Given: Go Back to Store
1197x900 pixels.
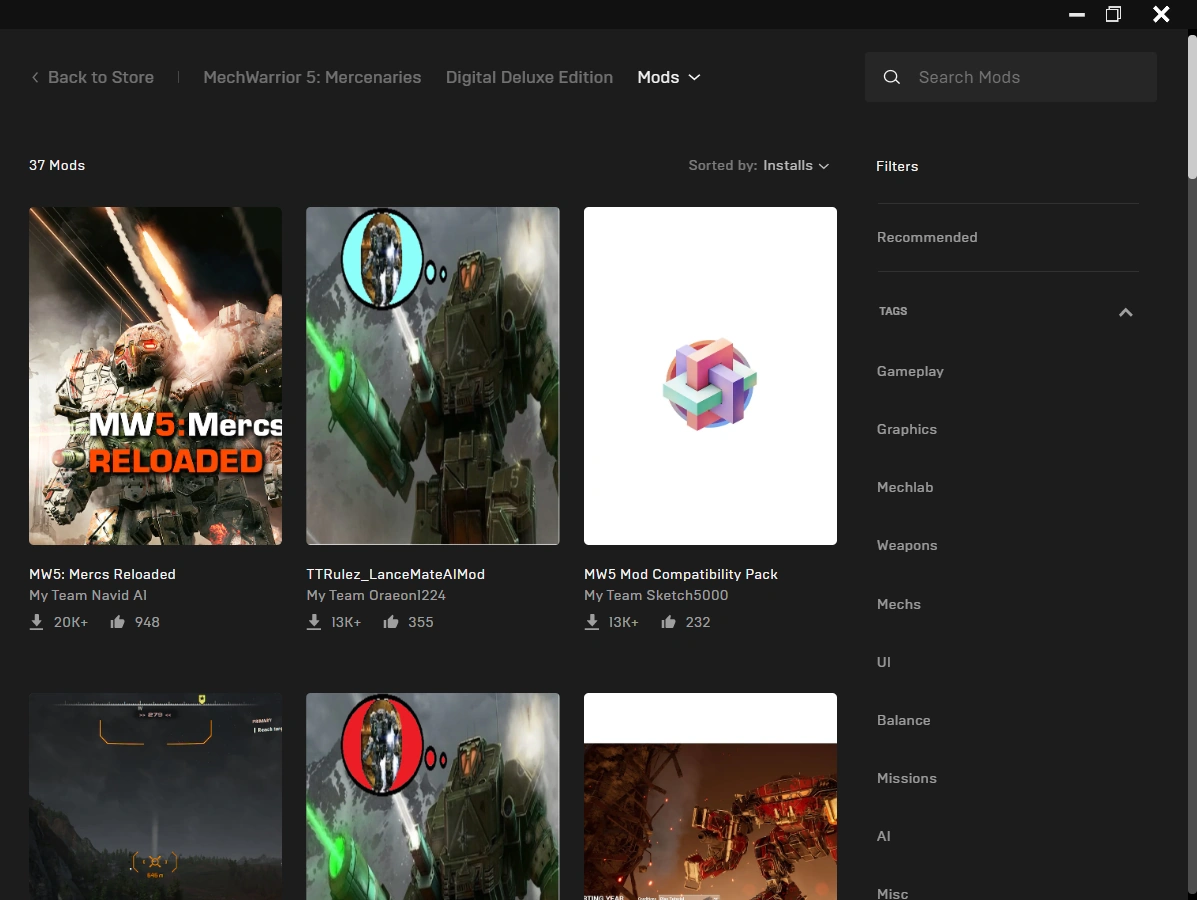Looking at the screenshot, I should (x=101, y=77).
